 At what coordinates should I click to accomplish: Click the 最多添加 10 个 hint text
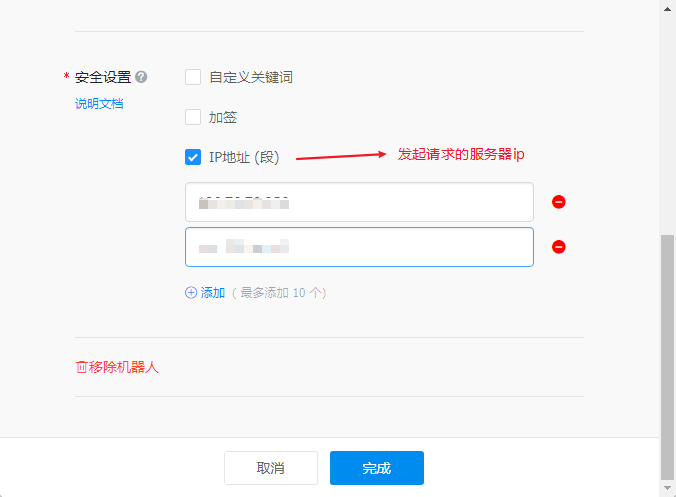coord(279,293)
